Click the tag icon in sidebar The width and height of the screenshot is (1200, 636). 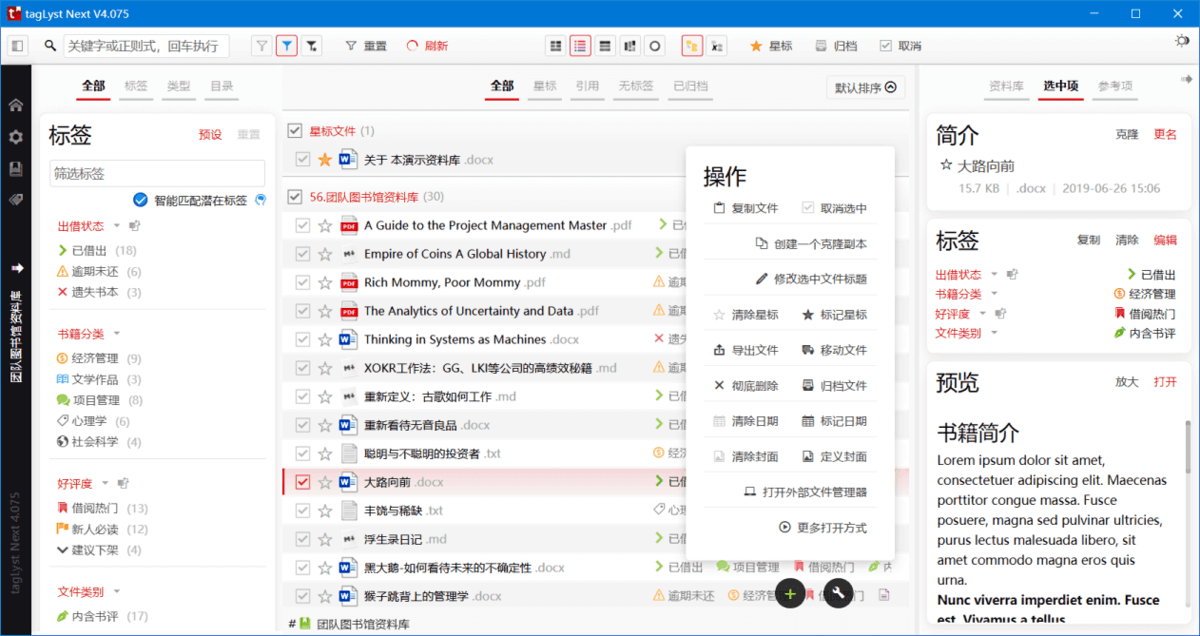pyautogui.click(x=16, y=200)
